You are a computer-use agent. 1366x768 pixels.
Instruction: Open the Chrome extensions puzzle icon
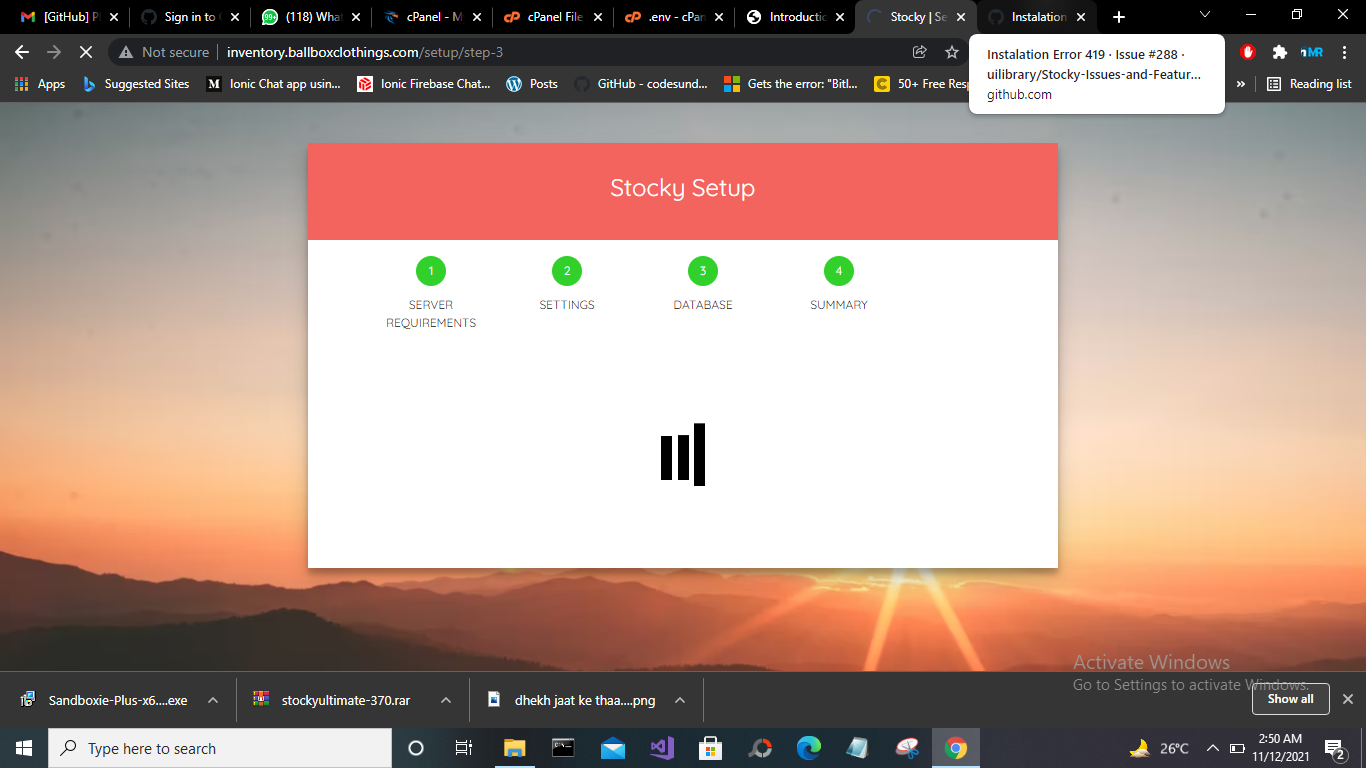tap(1281, 50)
